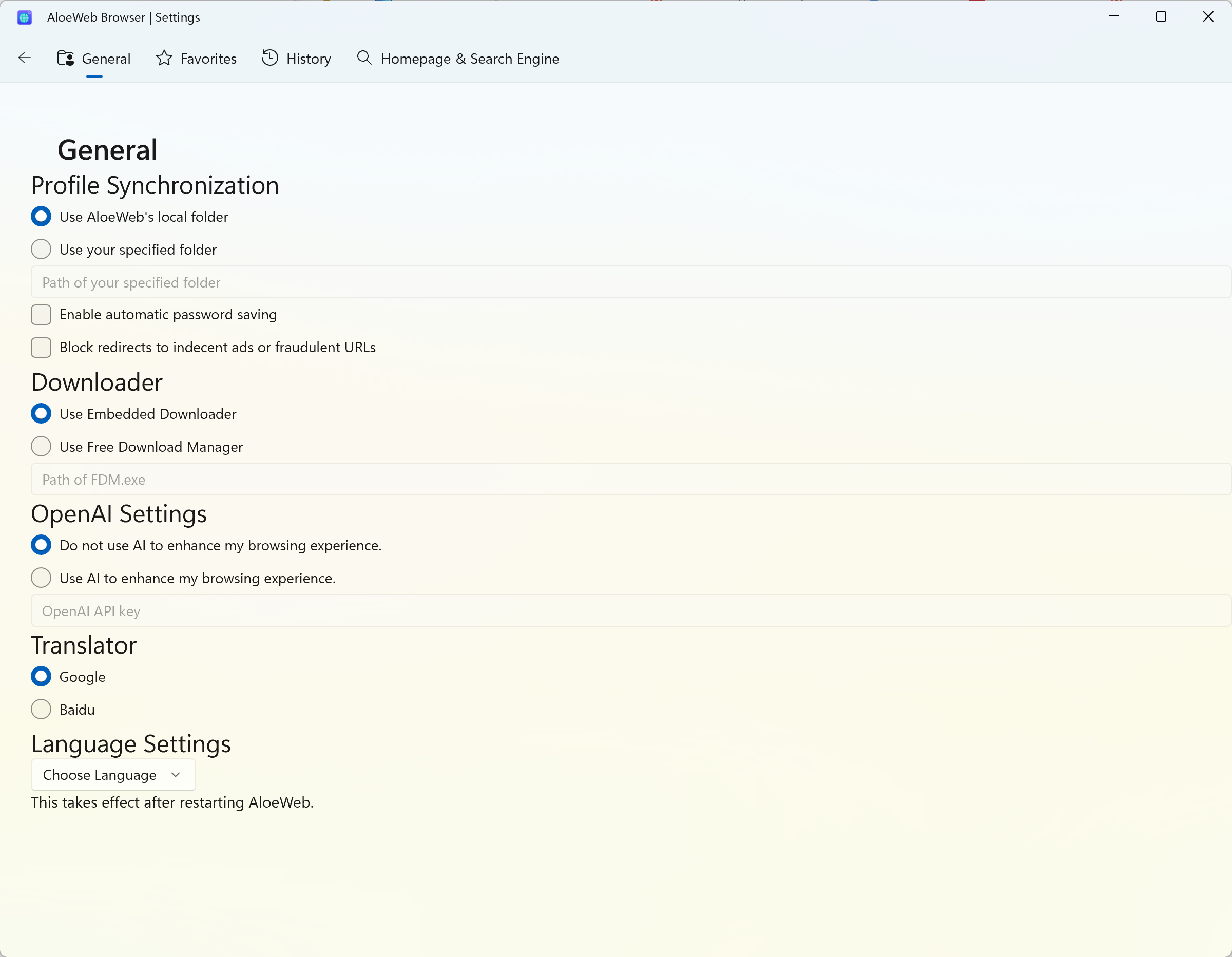Screen dimensions: 1232x957
Task: Click the back navigation arrow icon
Action: (25, 58)
